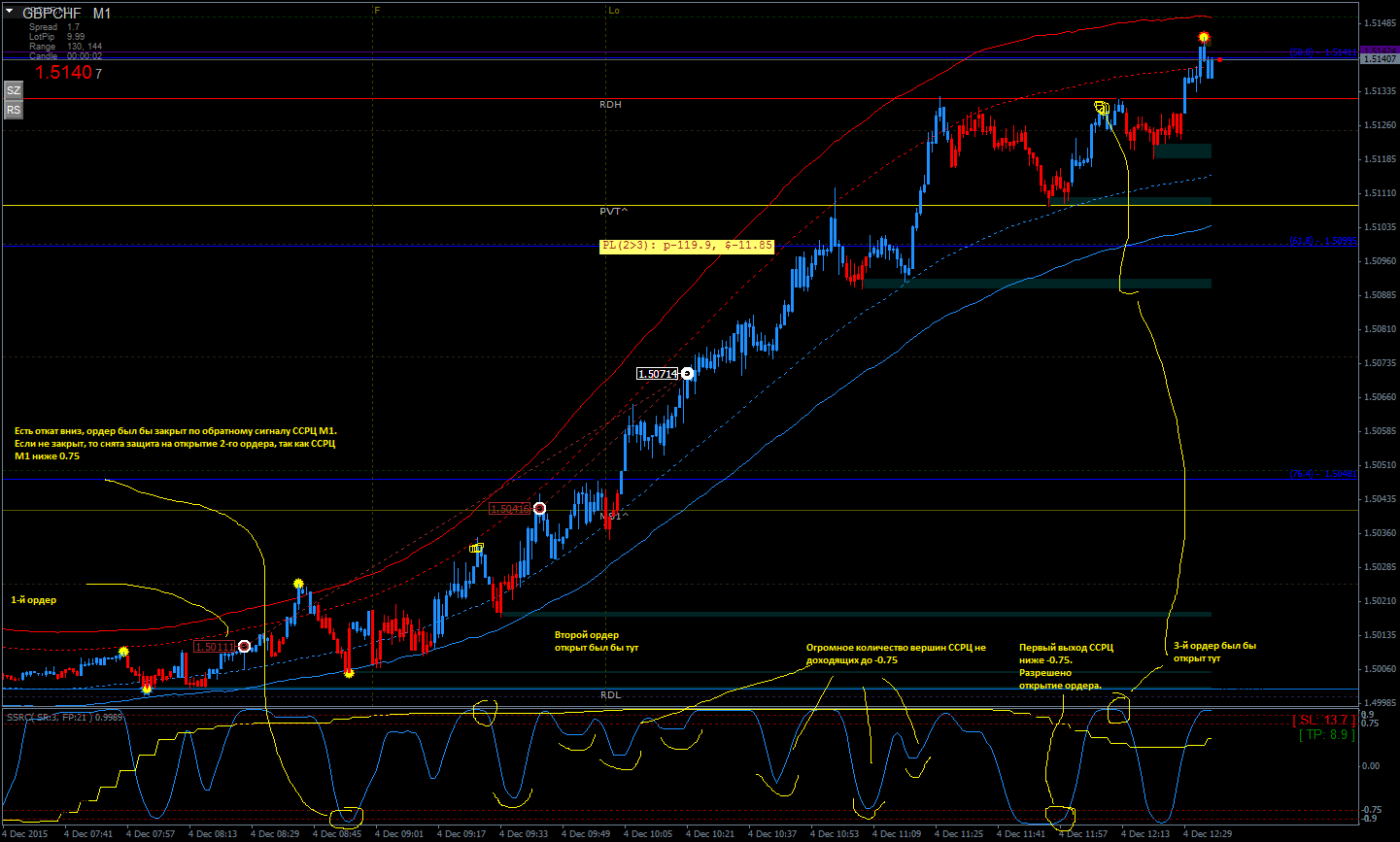Select the Spread 1.7 readout
Viewport: 1400px width, 842px height.
[54, 27]
